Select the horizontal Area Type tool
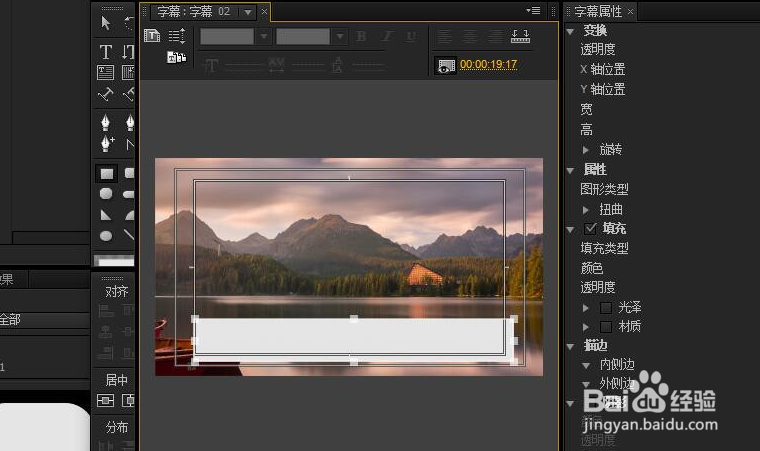 point(106,72)
